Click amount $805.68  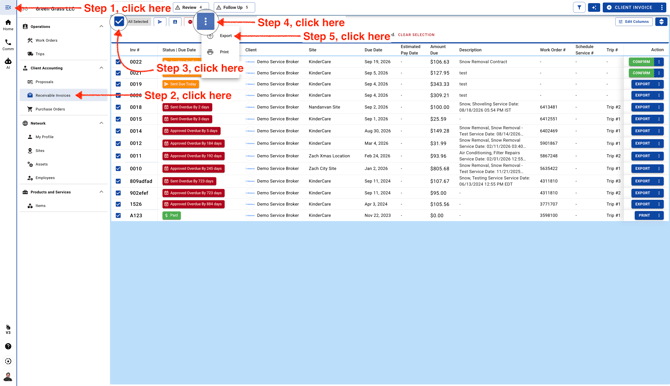tap(440, 168)
